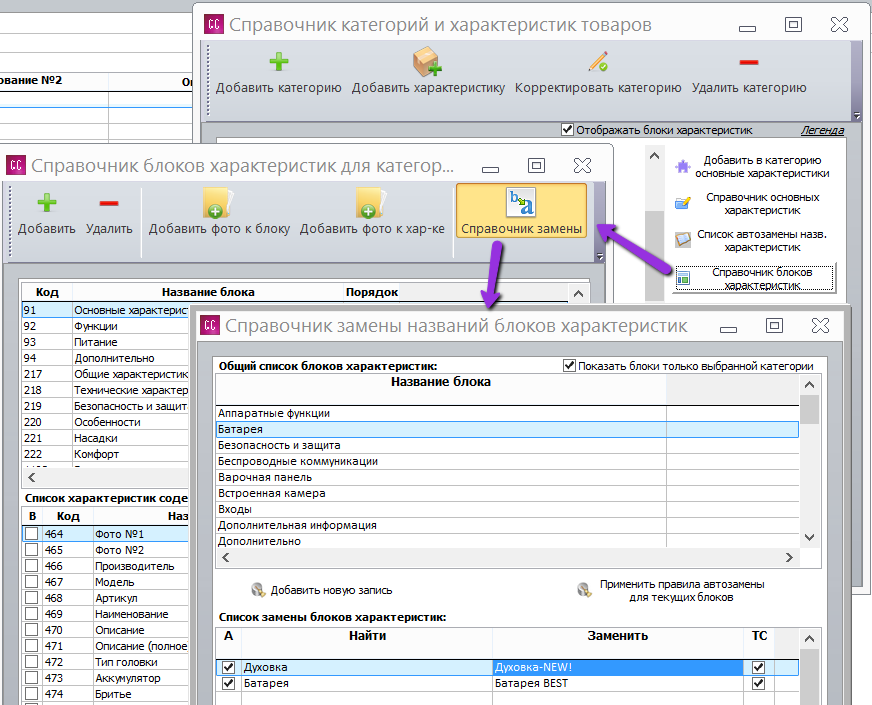Click up arrow of right side panel scrollbar
Viewport: 872px width, 705px height.
[x=655, y=156]
